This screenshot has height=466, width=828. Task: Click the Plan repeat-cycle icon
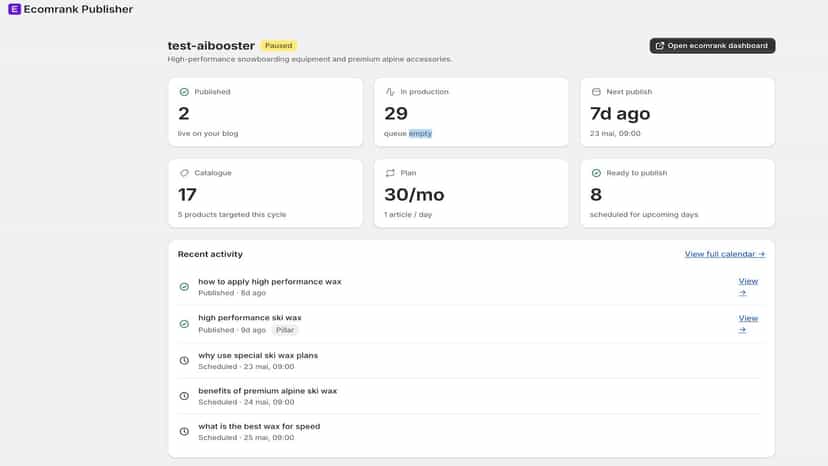point(390,173)
